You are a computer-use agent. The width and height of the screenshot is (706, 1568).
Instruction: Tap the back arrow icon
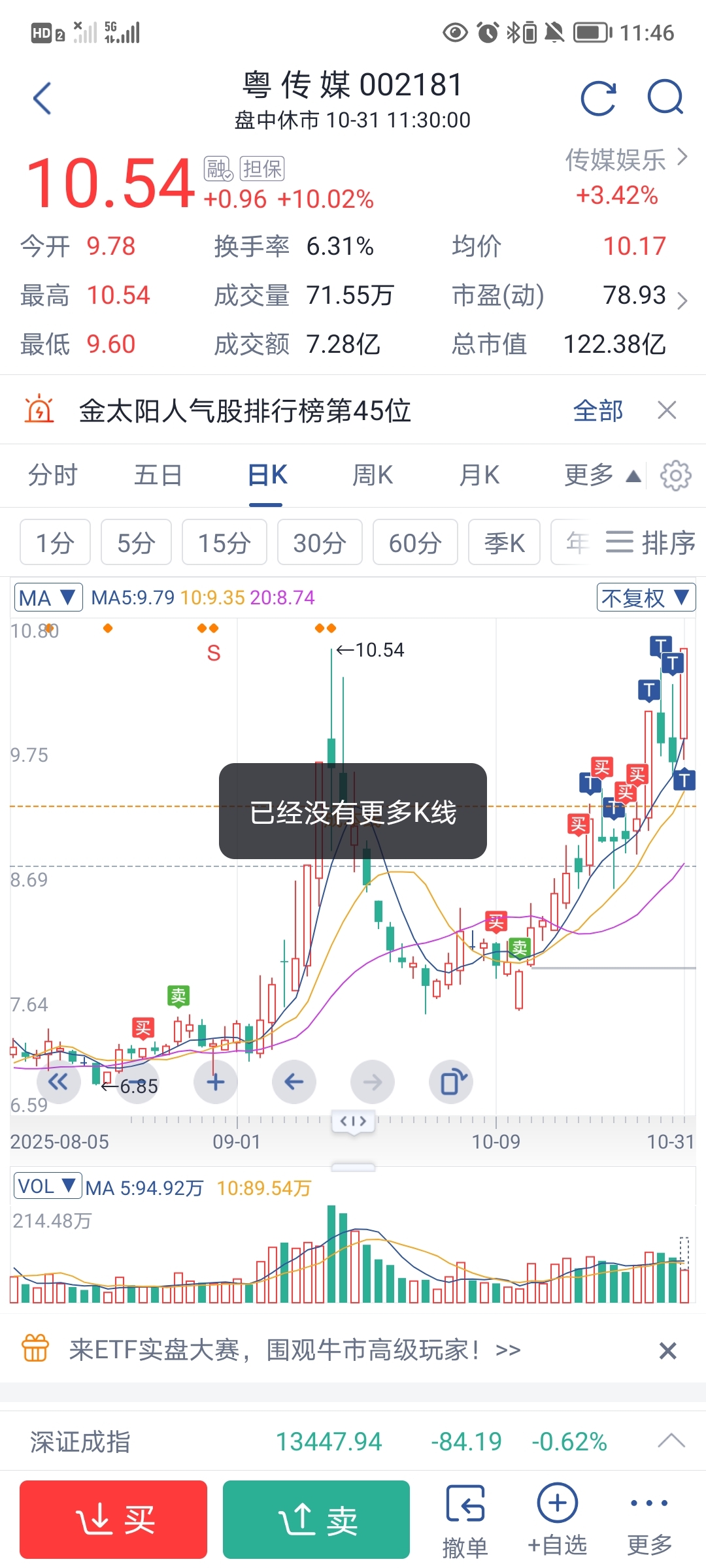(x=42, y=99)
